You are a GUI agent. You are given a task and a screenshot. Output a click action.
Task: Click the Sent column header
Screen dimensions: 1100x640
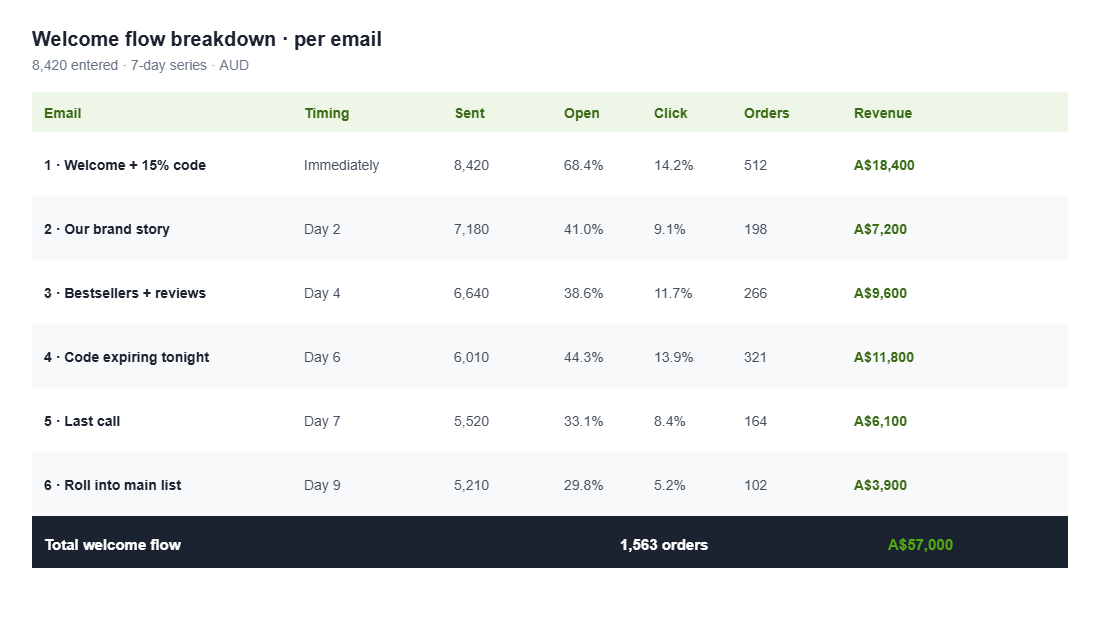[x=469, y=113]
